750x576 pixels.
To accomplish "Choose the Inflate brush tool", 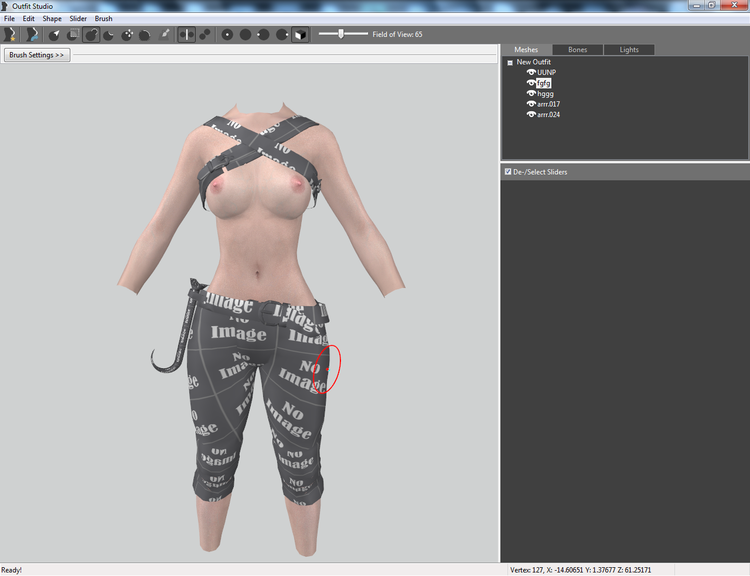I will pos(91,34).
